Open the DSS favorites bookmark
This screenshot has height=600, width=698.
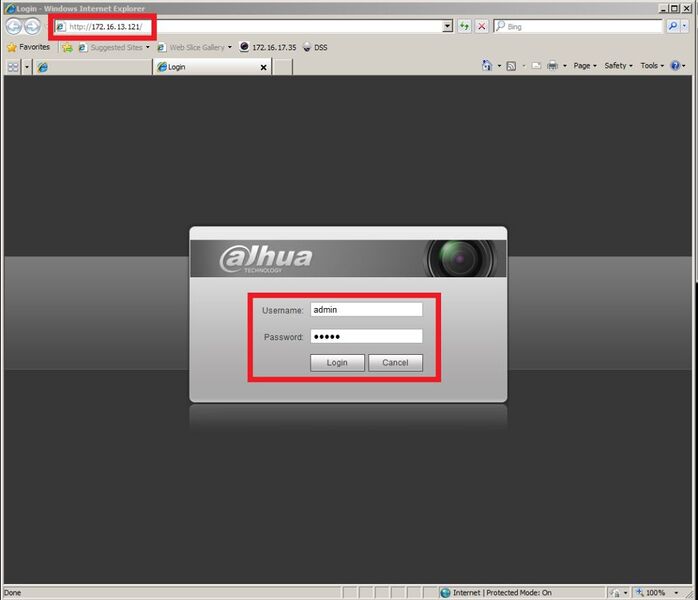coord(315,47)
